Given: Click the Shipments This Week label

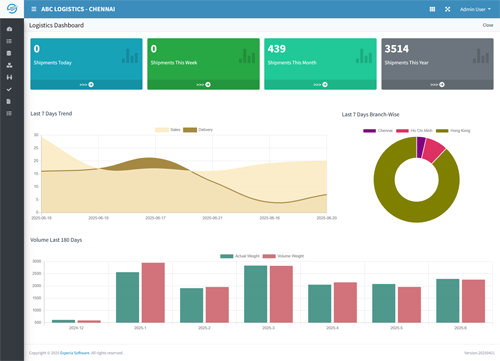Looking at the screenshot, I should [174, 63].
